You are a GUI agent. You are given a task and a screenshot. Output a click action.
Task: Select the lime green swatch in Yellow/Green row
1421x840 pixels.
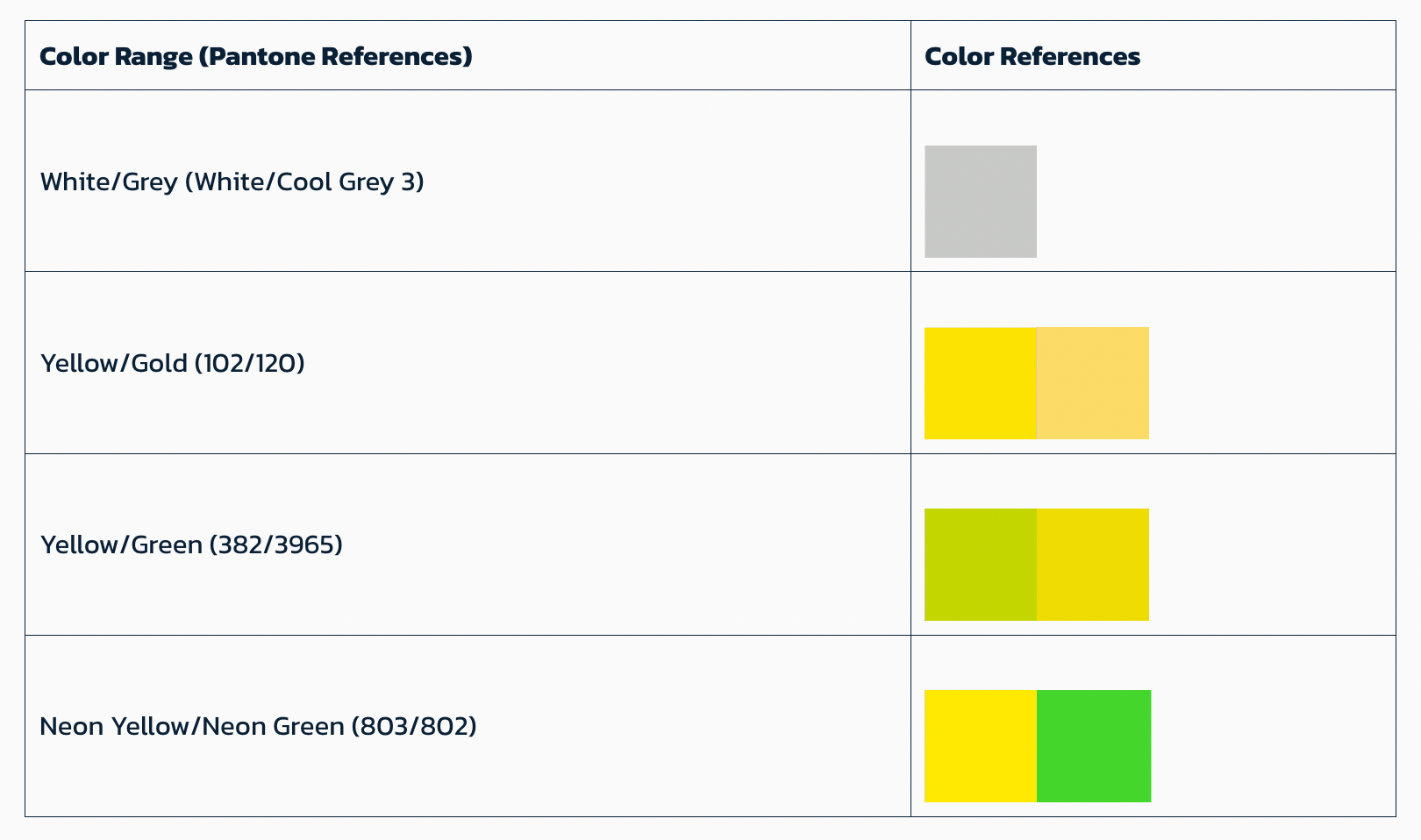click(980, 565)
